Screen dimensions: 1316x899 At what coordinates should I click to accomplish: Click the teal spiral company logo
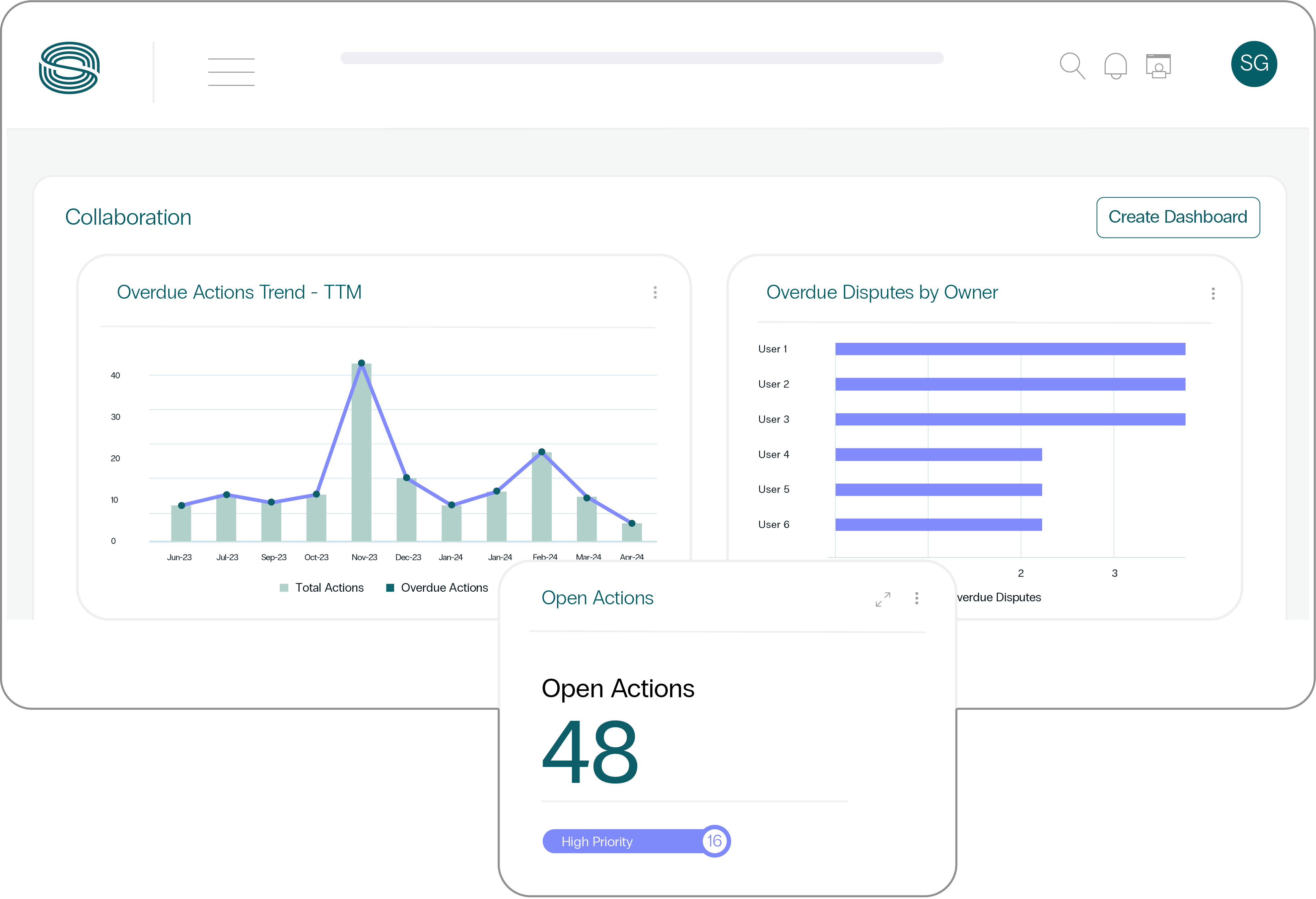[69, 68]
